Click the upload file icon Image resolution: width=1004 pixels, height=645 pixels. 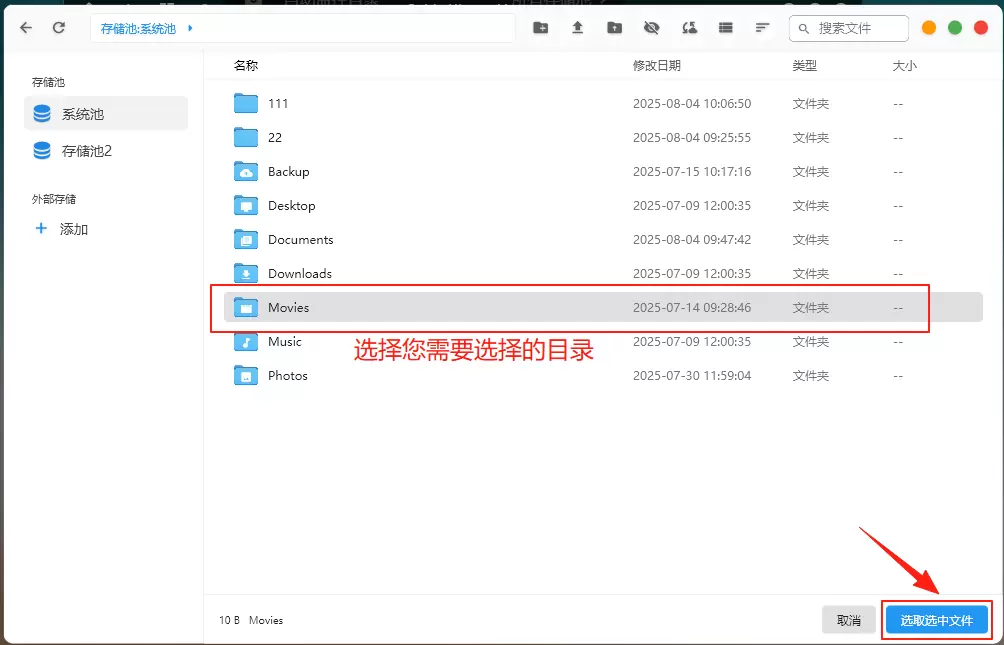pos(578,28)
